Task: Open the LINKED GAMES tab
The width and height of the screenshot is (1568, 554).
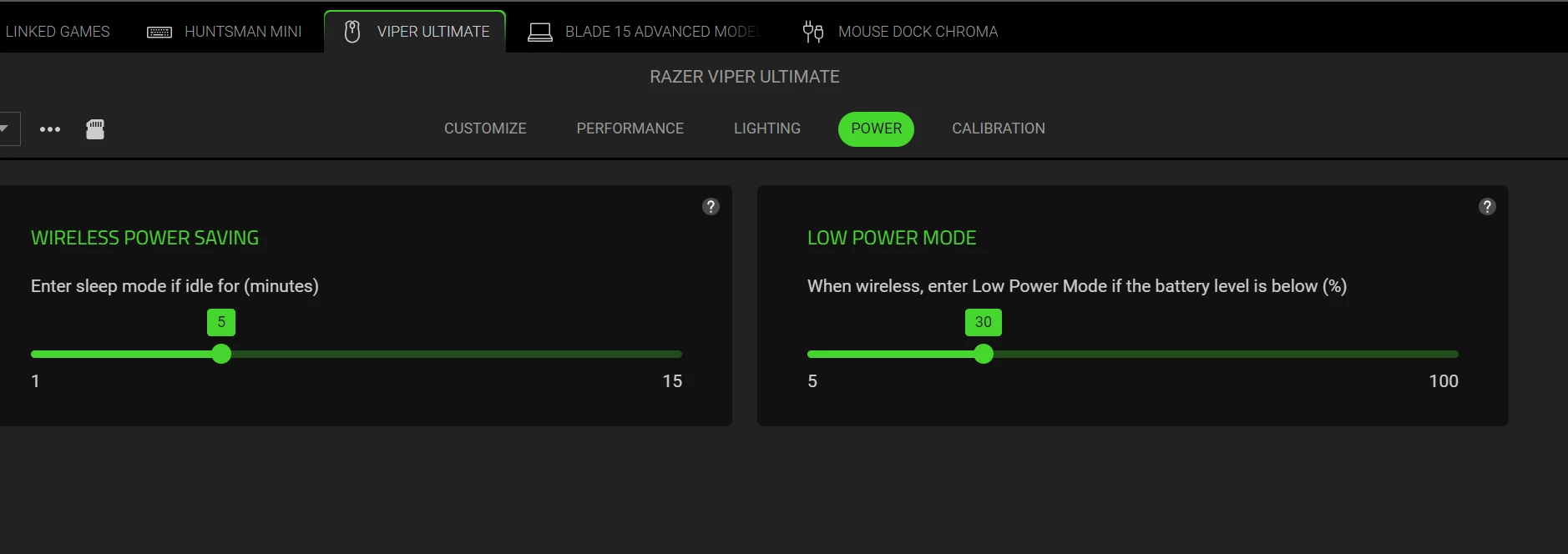Action: tap(58, 32)
